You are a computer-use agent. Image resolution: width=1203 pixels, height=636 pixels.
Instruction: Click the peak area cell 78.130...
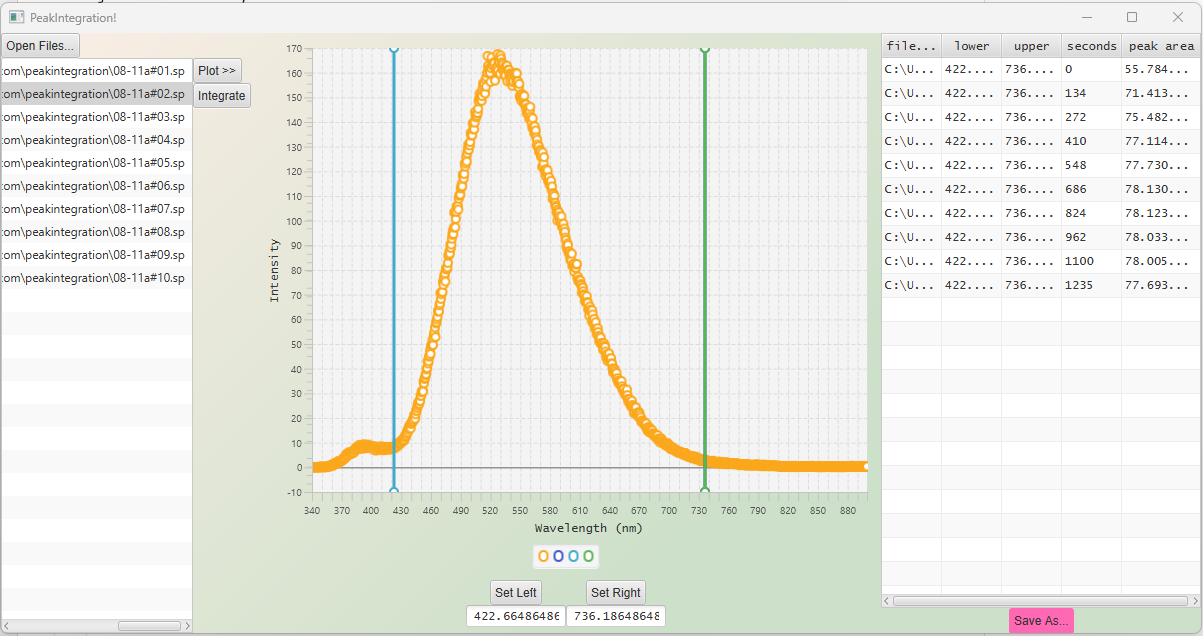[1161, 189]
